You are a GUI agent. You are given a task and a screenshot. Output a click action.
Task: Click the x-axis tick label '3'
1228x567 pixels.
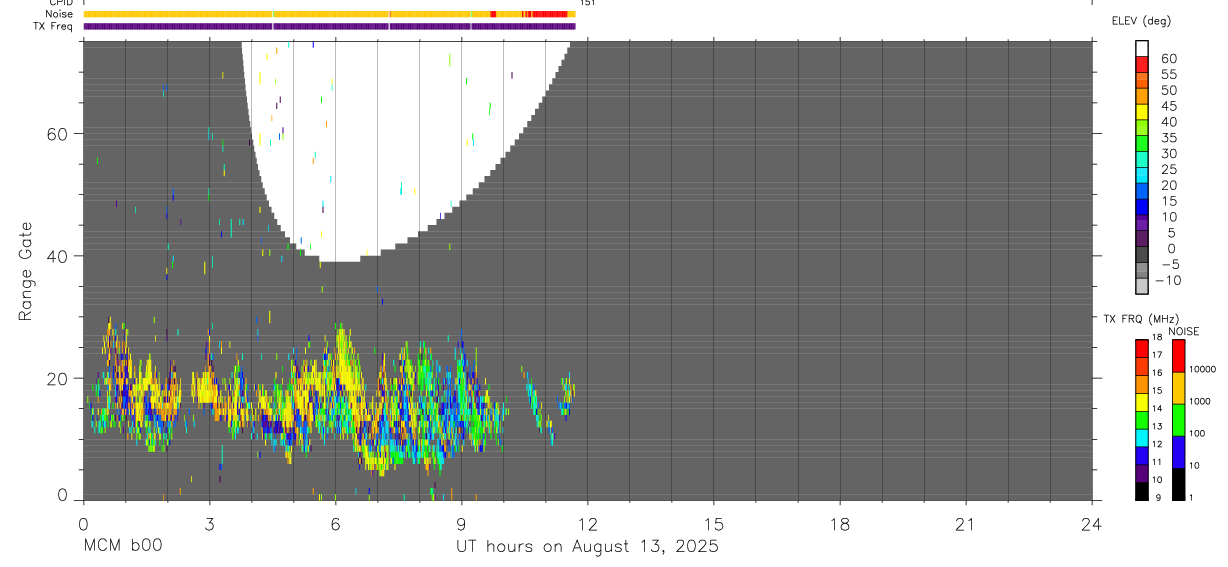point(209,523)
